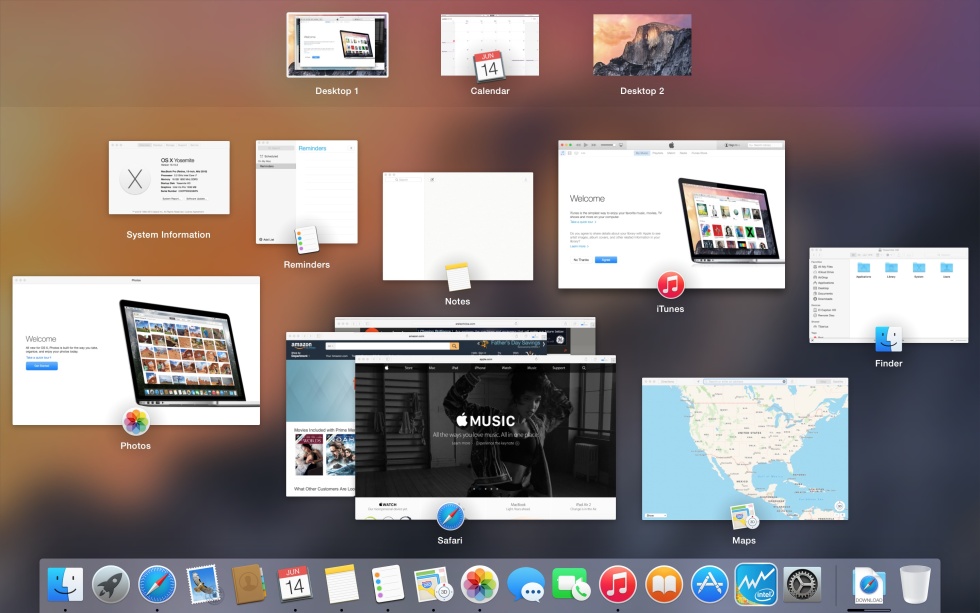Click the "Safari" label below Safari windows

pyautogui.click(x=450, y=541)
